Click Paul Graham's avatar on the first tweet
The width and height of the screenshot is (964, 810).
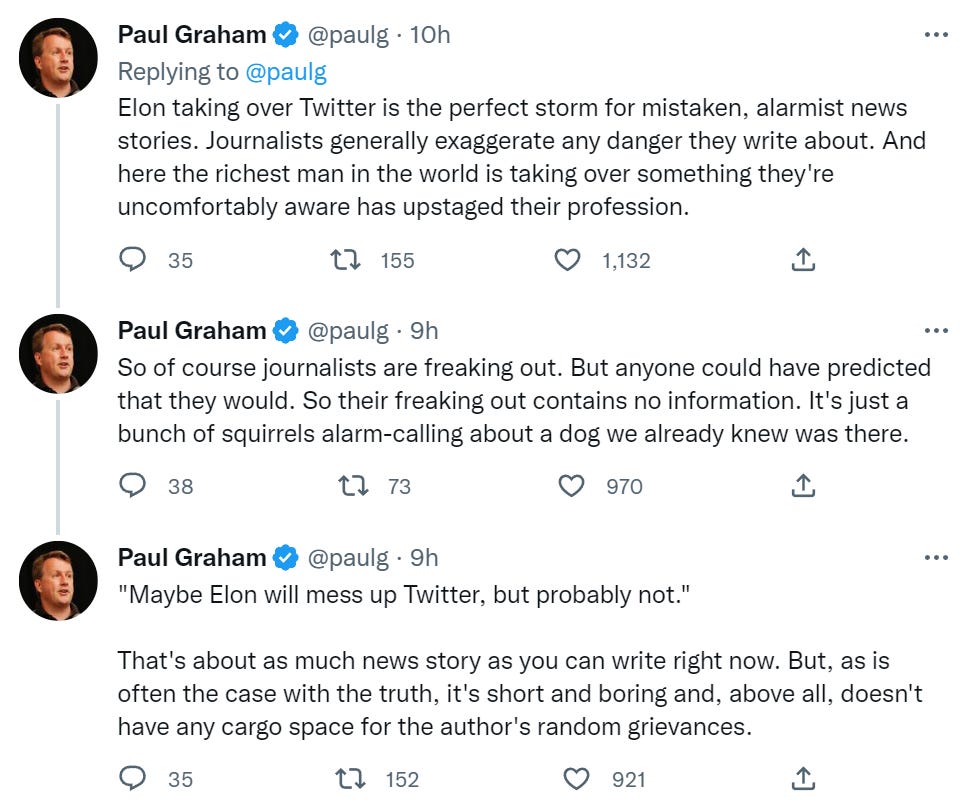point(59,57)
